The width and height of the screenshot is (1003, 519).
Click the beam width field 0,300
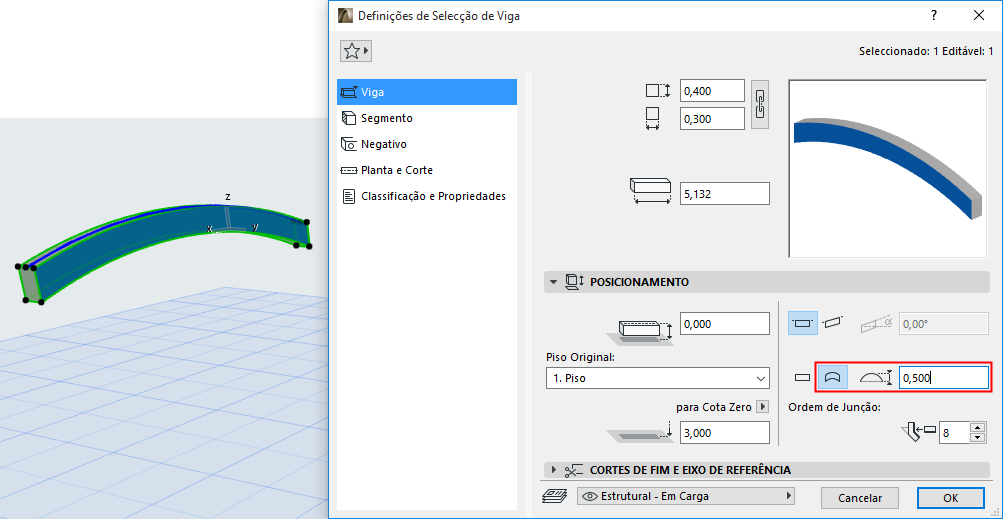(712, 119)
